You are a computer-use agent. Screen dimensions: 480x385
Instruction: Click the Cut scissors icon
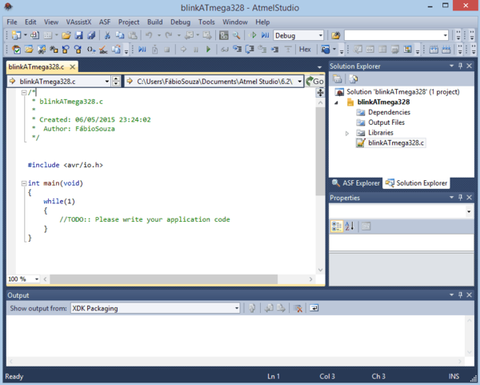pyautogui.click(x=107, y=35)
